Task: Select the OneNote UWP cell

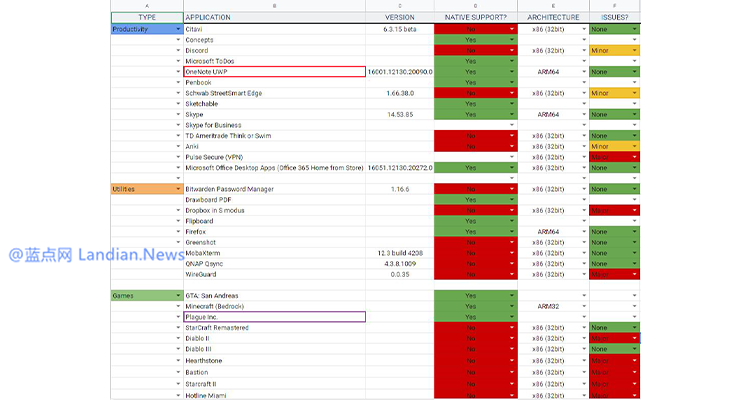Action: (274, 72)
